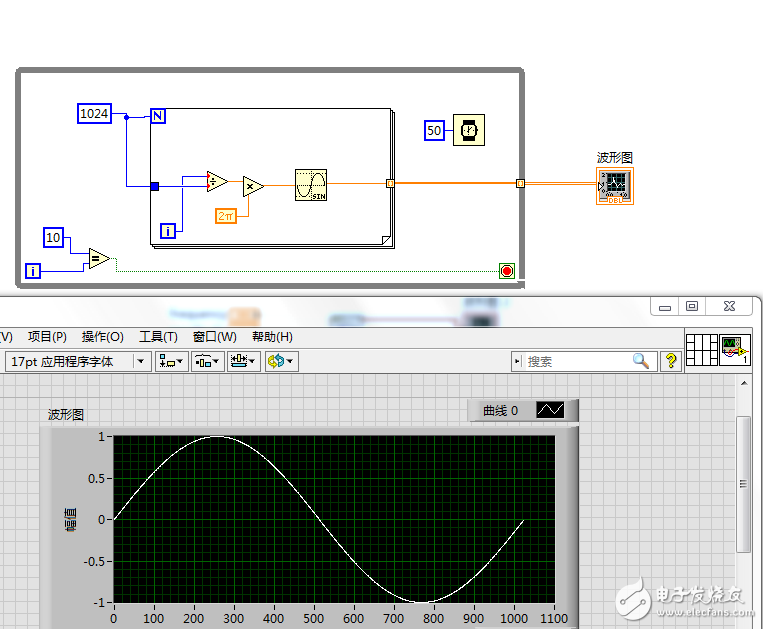Click the 幅值 Y-axis label
The image size is (763, 629).
[x=71, y=520]
